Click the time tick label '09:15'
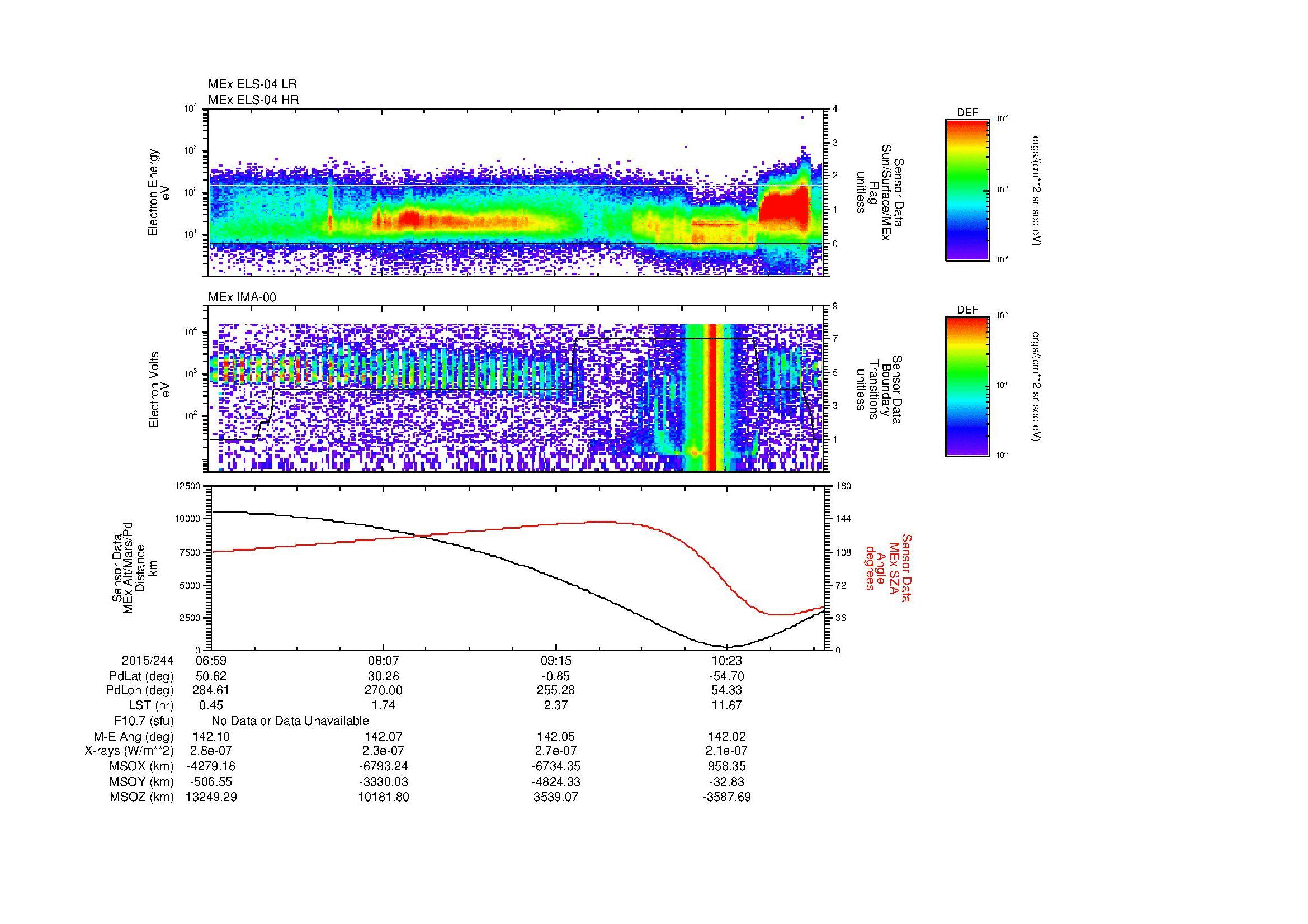 [x=555, y=660]
